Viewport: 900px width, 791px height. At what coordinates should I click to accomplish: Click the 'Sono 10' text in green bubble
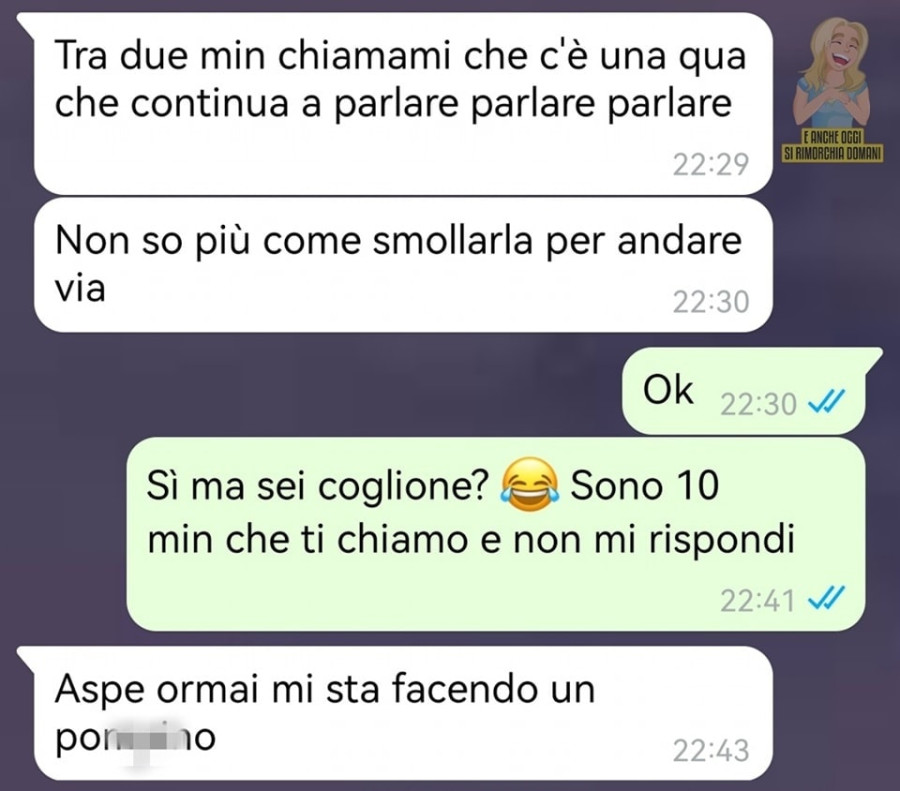pyautogui.click(x=644, y=485)
